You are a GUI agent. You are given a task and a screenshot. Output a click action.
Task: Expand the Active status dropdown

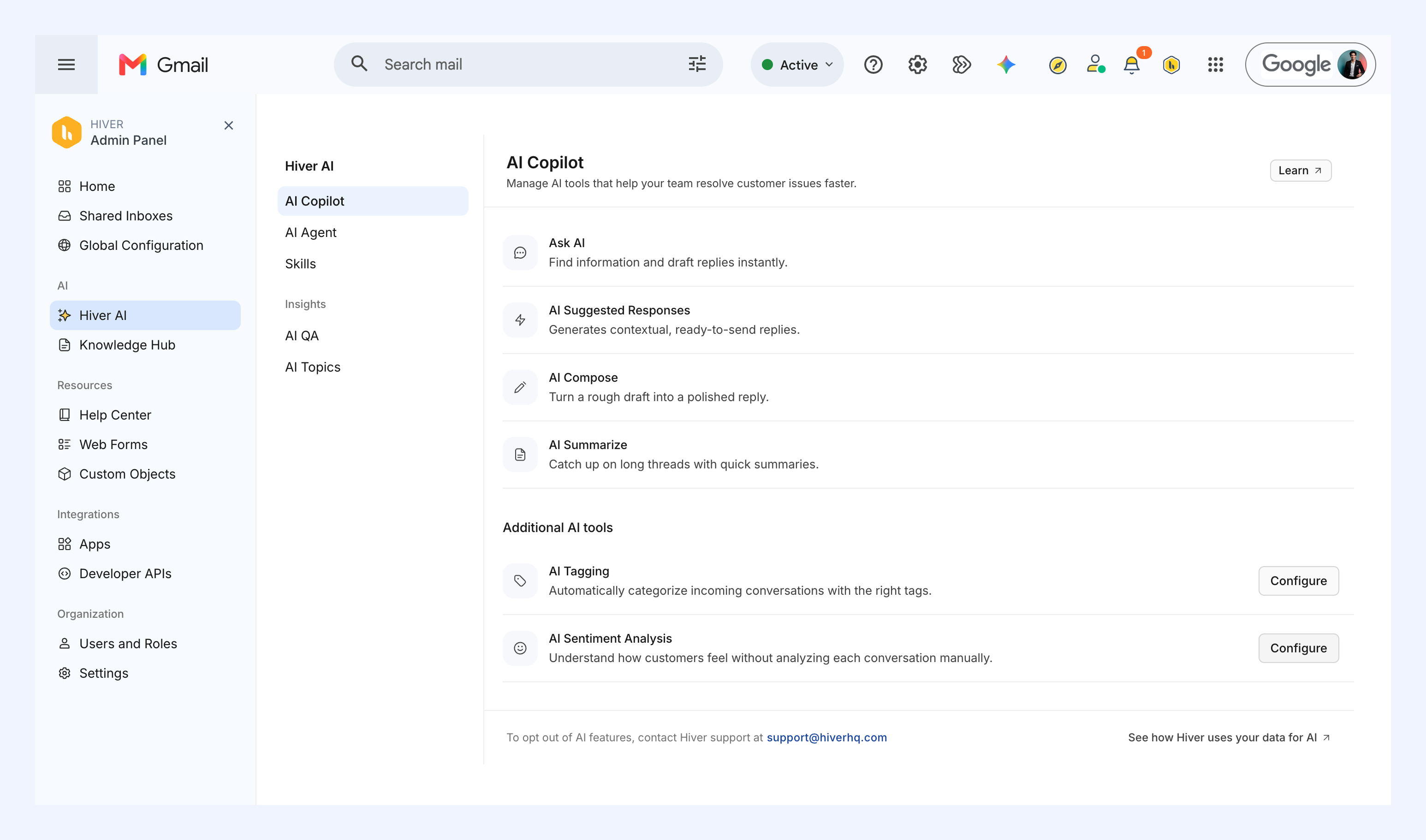(x=797, y=65)
